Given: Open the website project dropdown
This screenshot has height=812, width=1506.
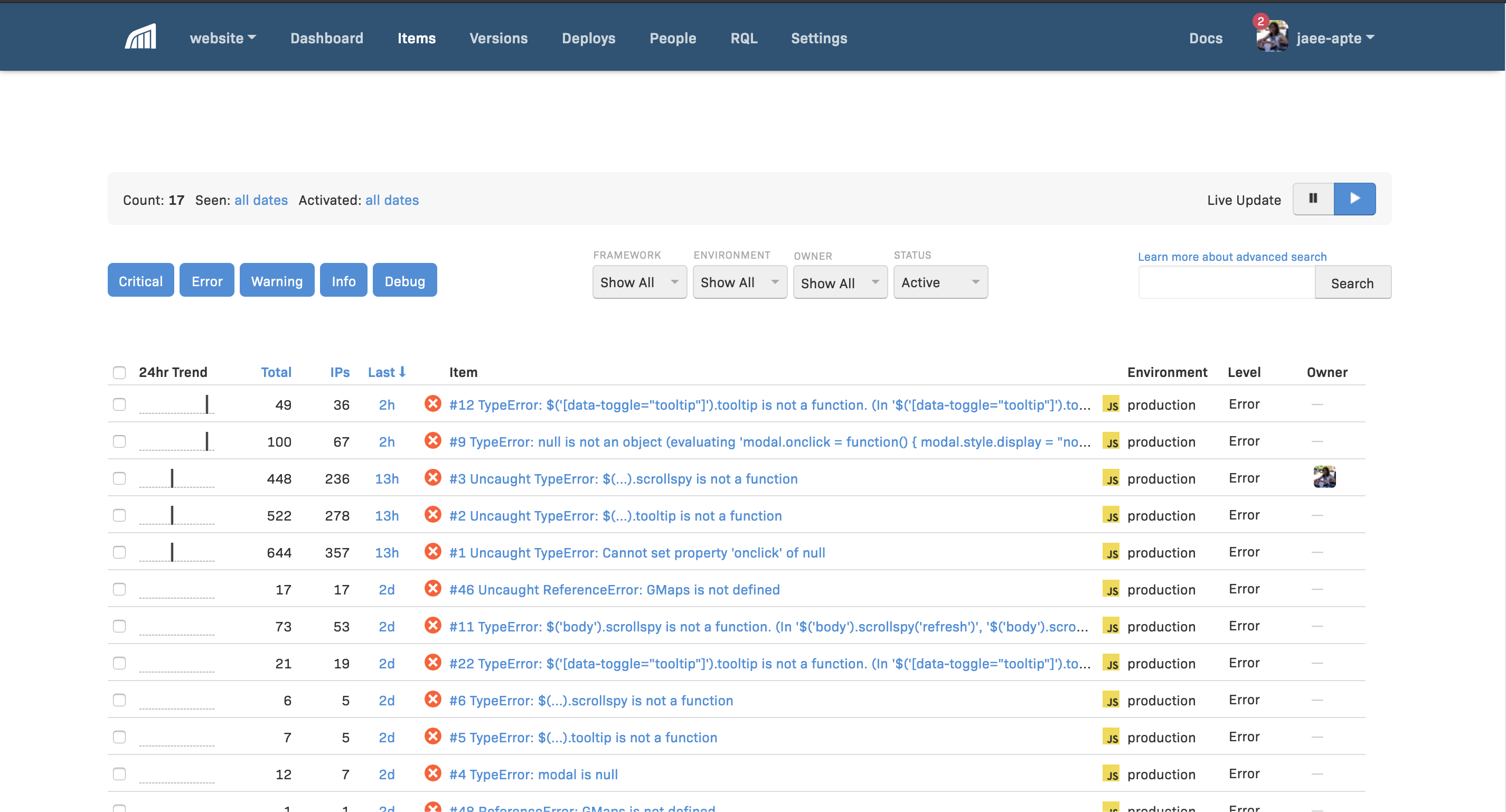Looking at the screenshot, I should click(x=223, y=38).
